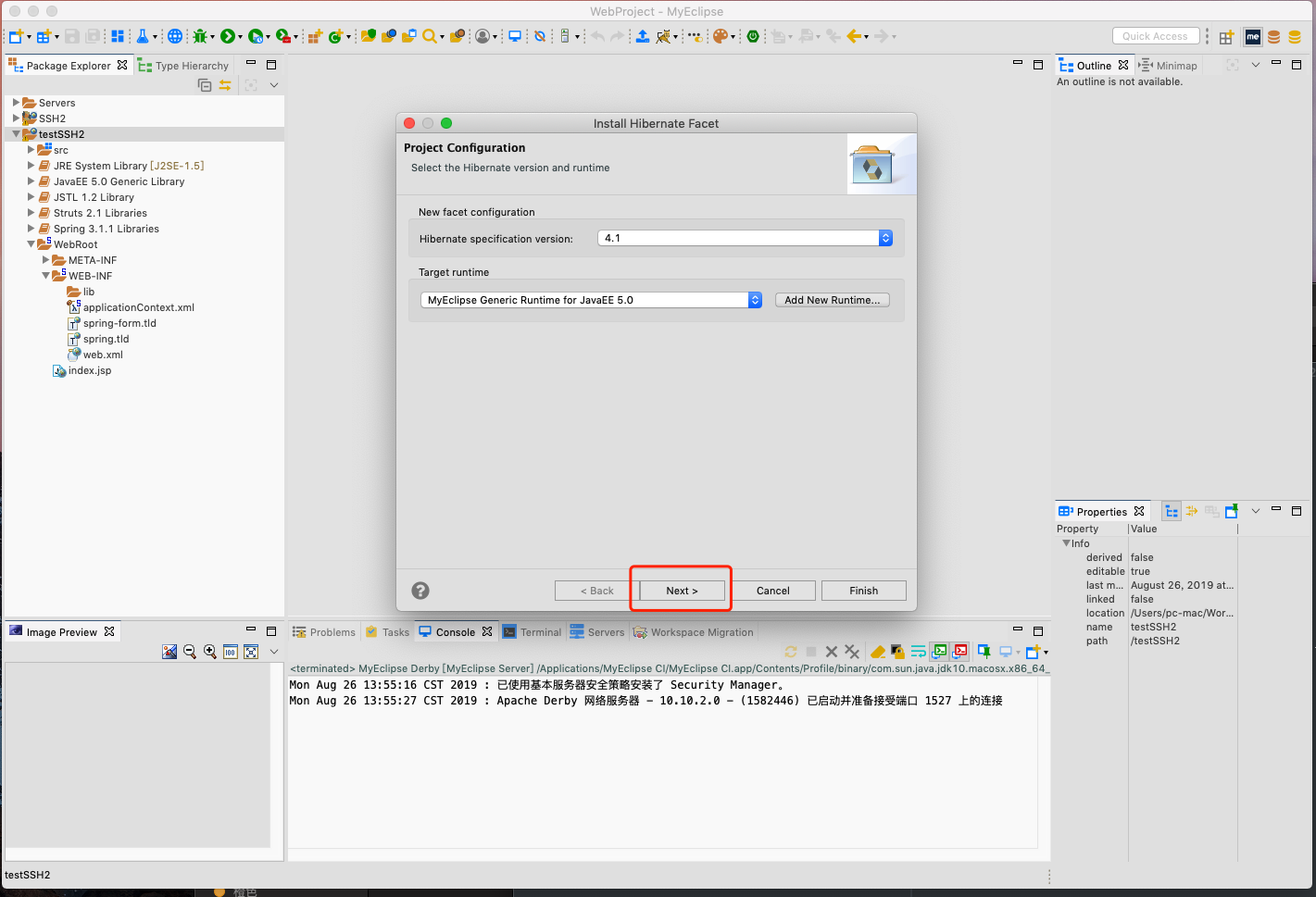Switch to the Tasks tab

point(387,632)
